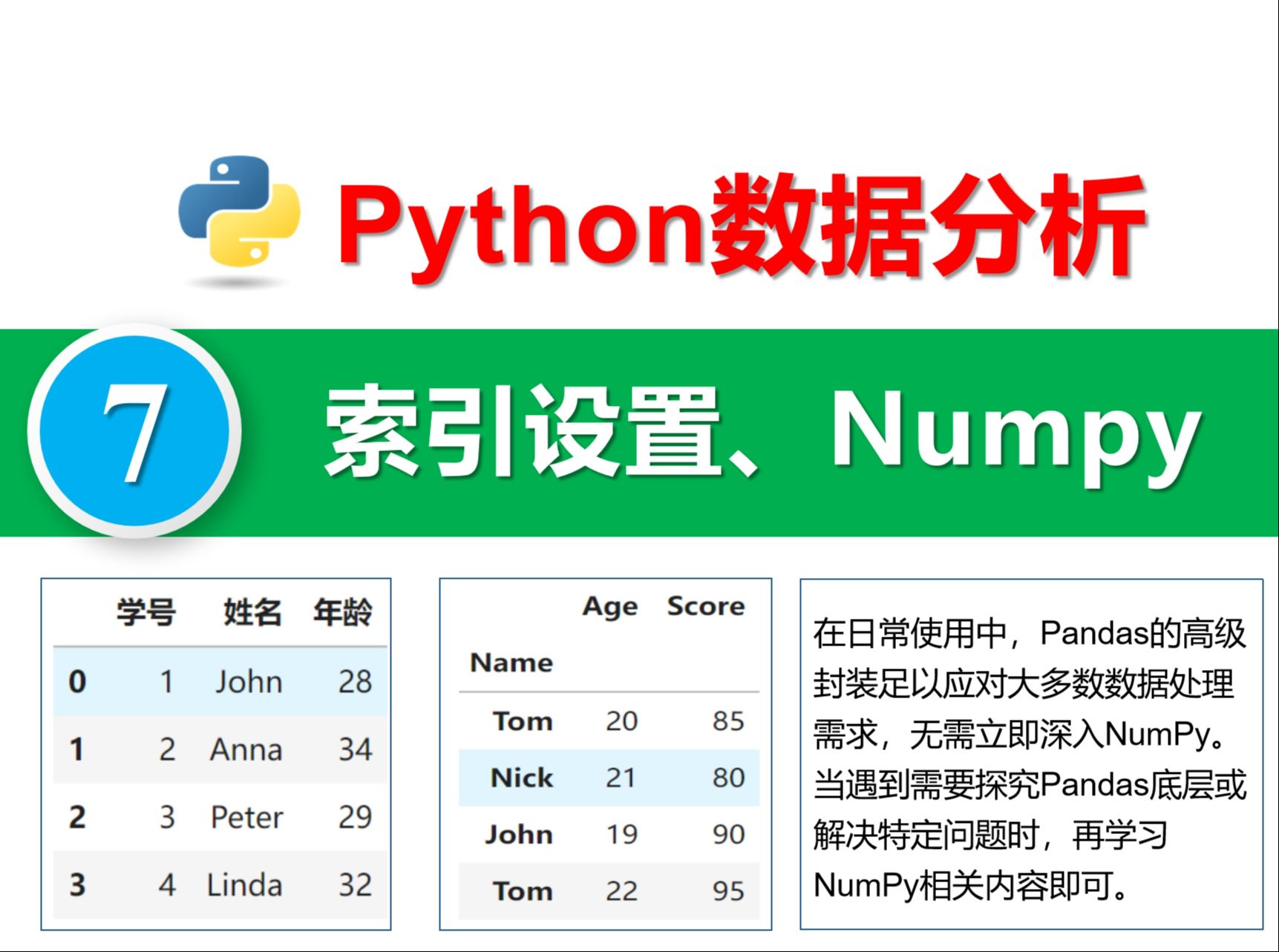
Task: Click age value 29 in Peter's row
Action: (x=355, y=817)
